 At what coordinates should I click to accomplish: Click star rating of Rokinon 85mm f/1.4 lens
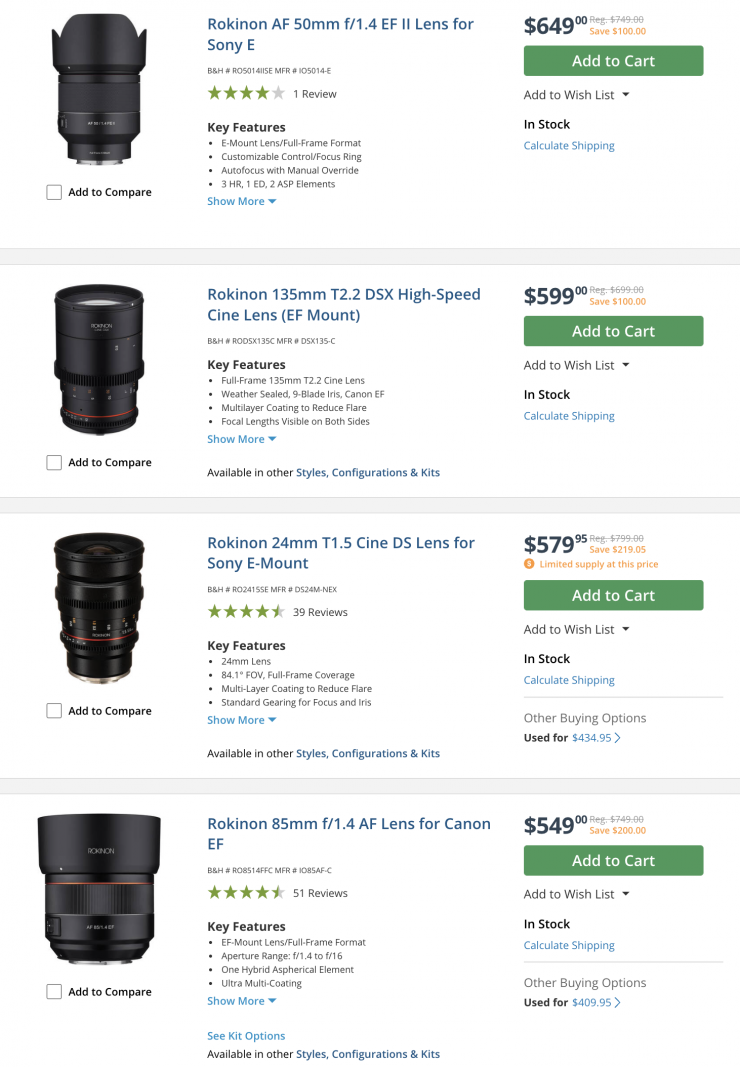[x=246, y=893]
